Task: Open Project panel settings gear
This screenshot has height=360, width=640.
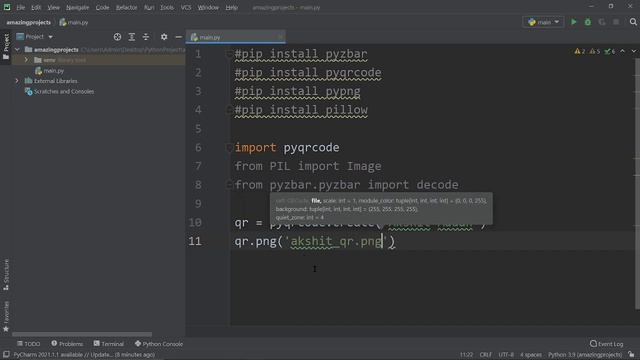Action: 164,37
